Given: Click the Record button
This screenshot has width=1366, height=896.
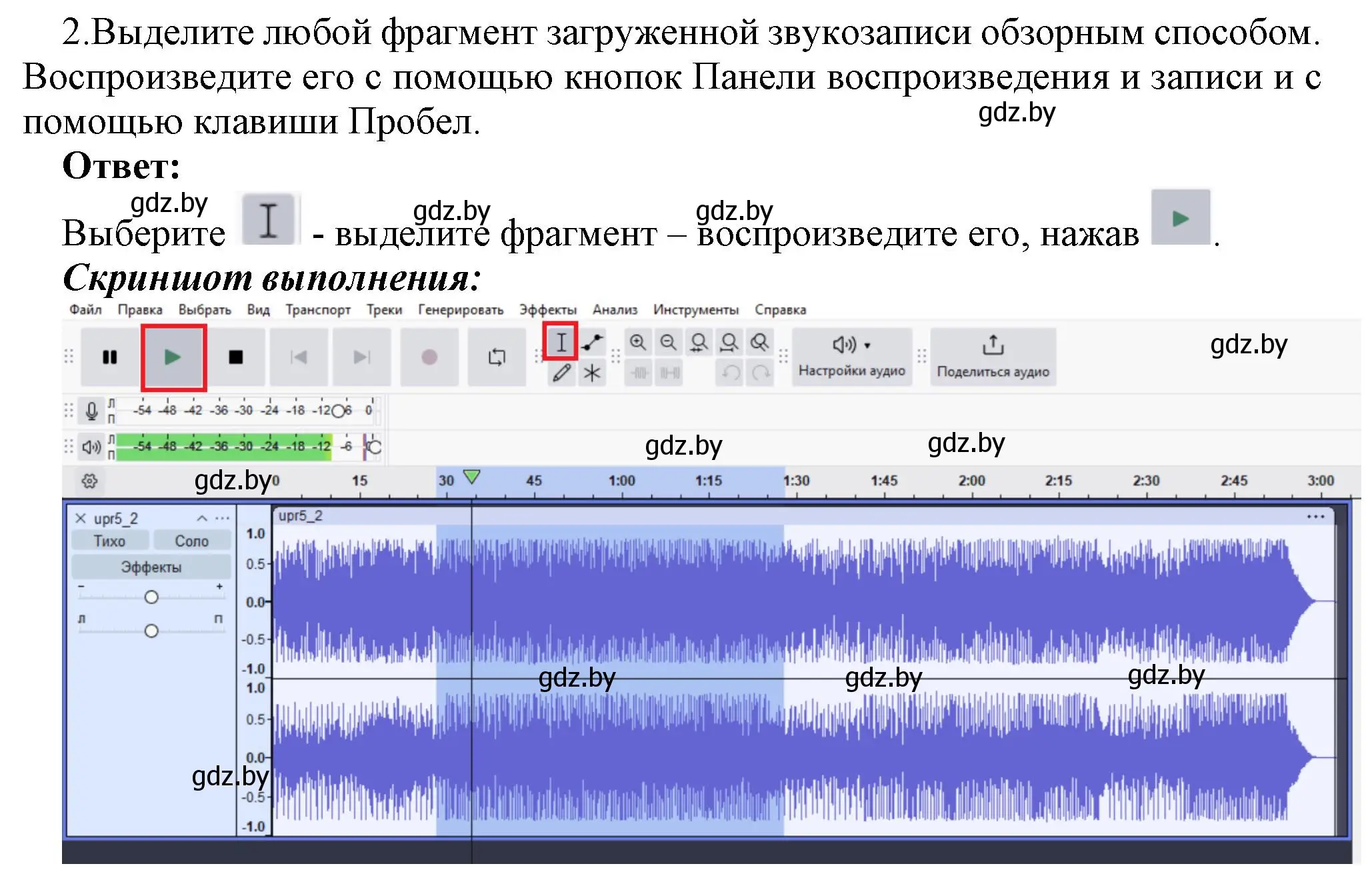Looking at the screenshot, I should 429,357.
